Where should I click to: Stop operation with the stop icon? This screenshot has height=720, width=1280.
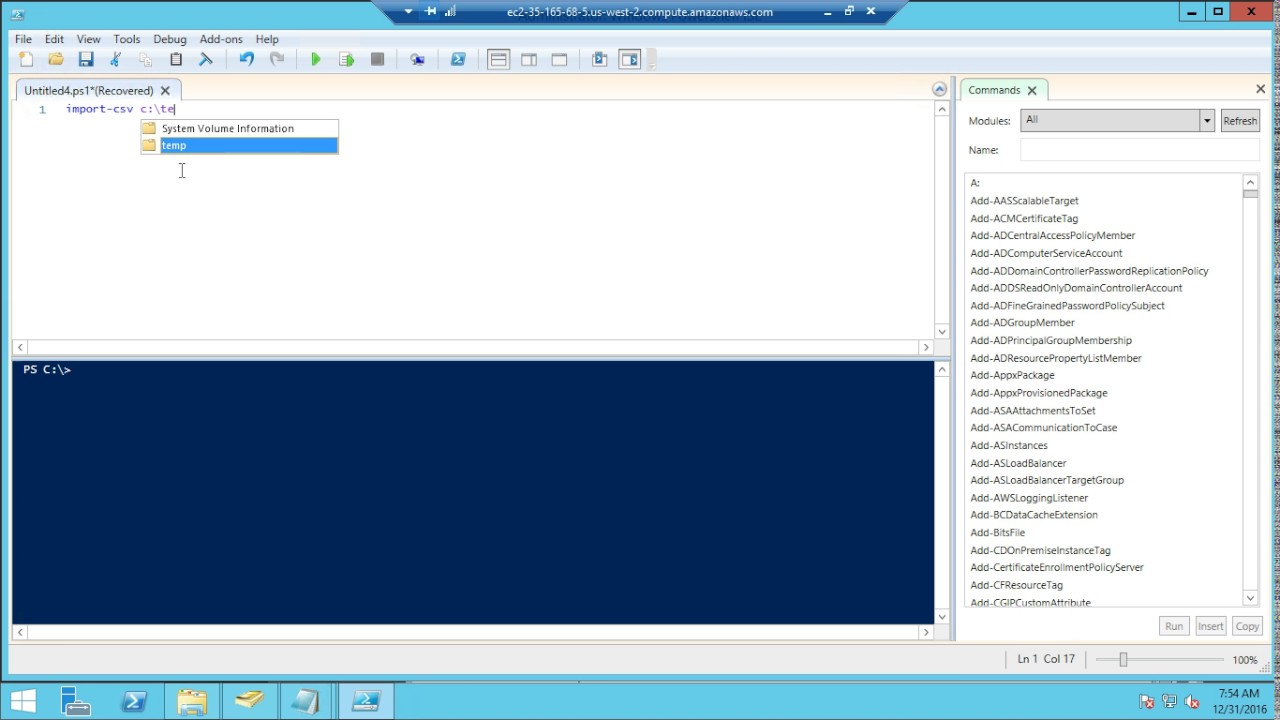[x=377, y=60]
